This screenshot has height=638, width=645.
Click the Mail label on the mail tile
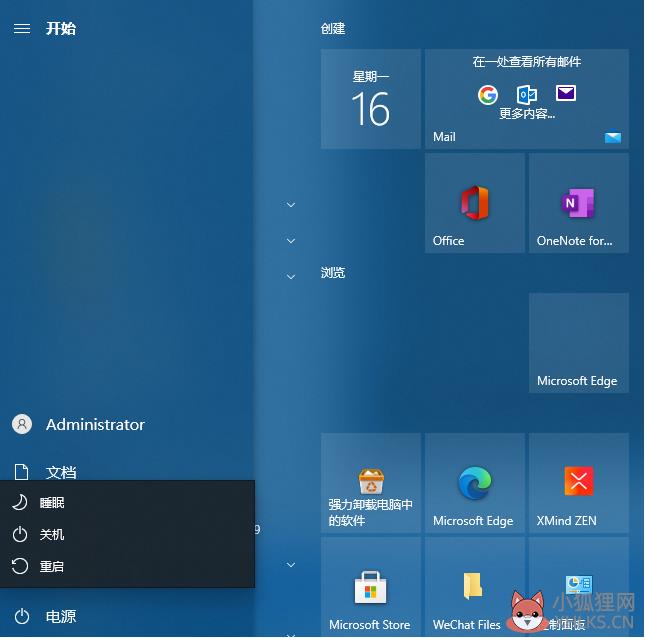pyautogui.click(x=444, y=137)
